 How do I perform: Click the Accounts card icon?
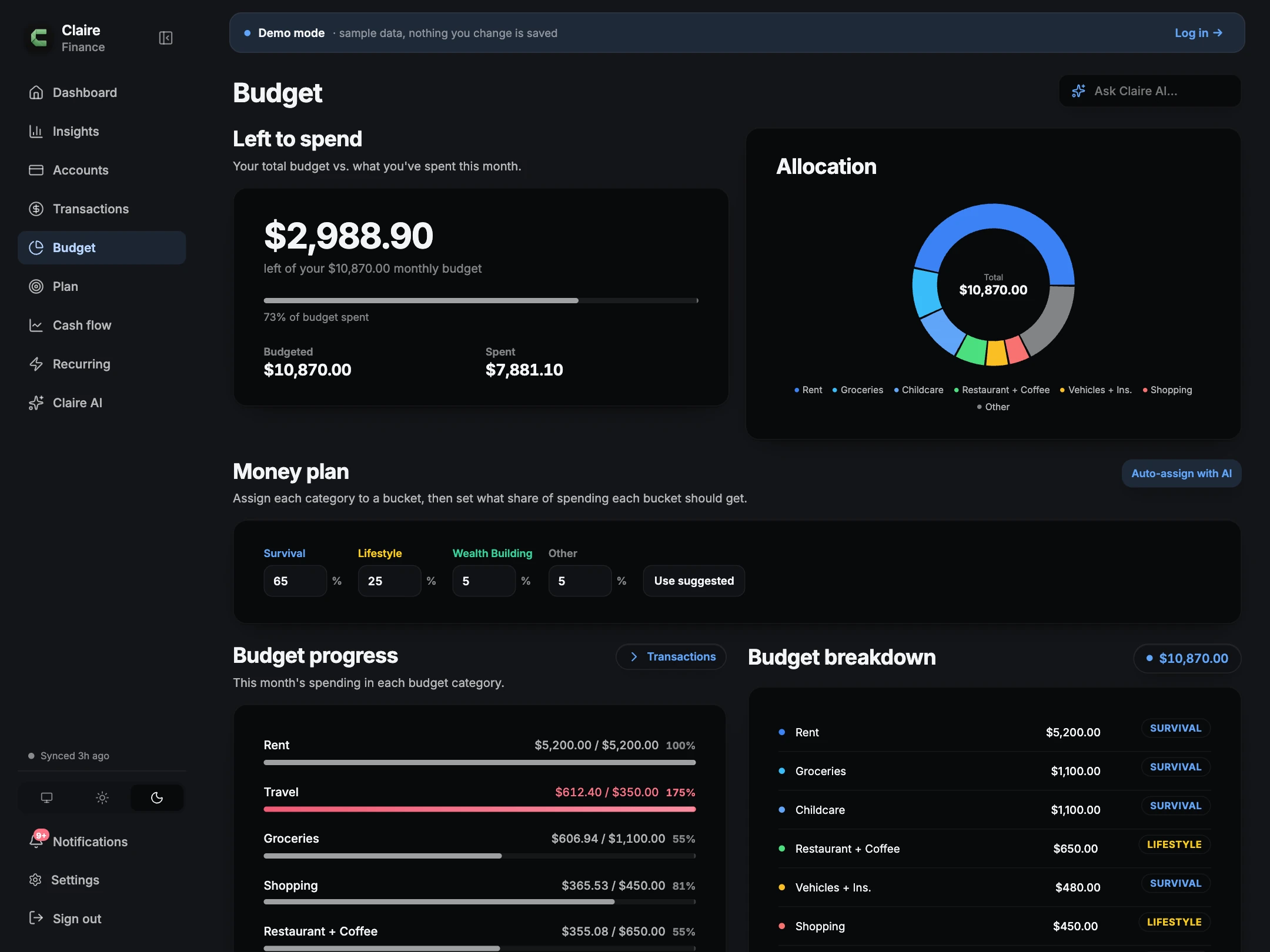36,170
